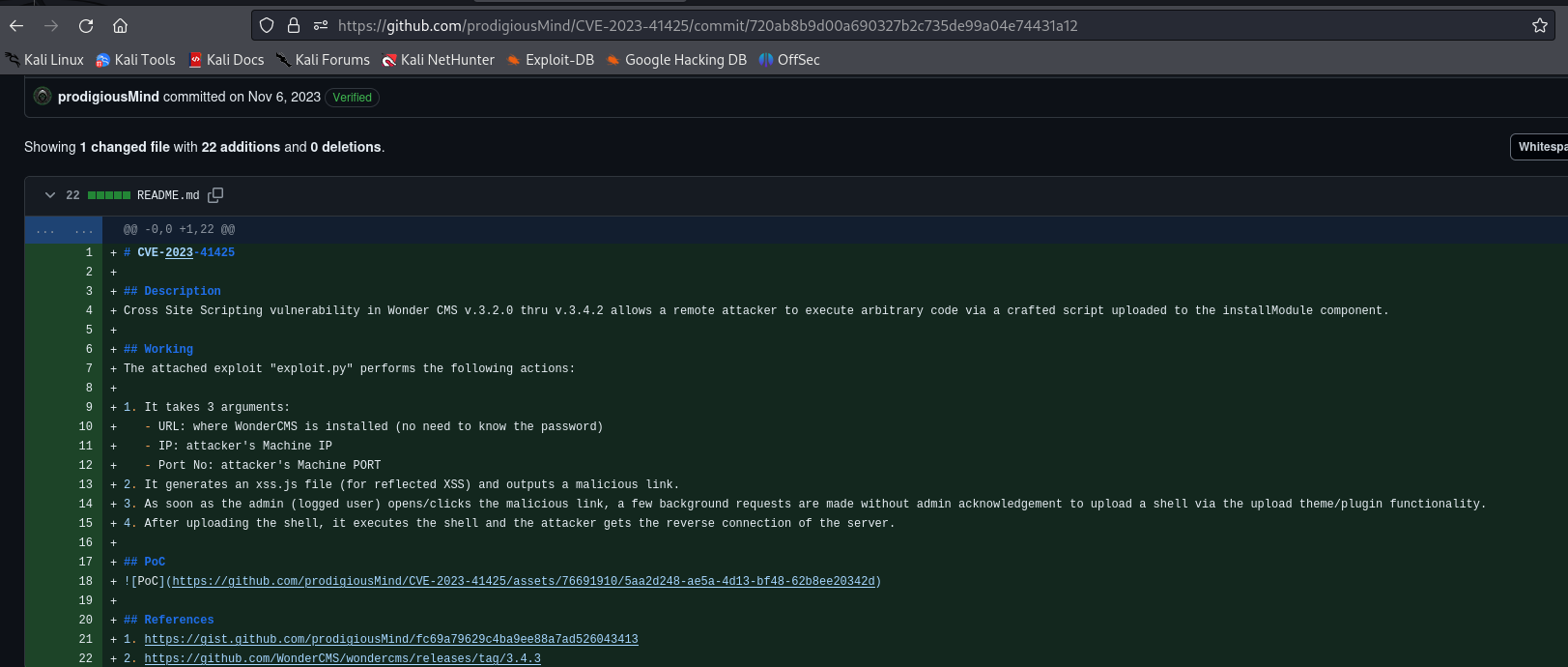1568x667 pixels.
Task: Select the '## PoC' heading line
Action: 144,562
